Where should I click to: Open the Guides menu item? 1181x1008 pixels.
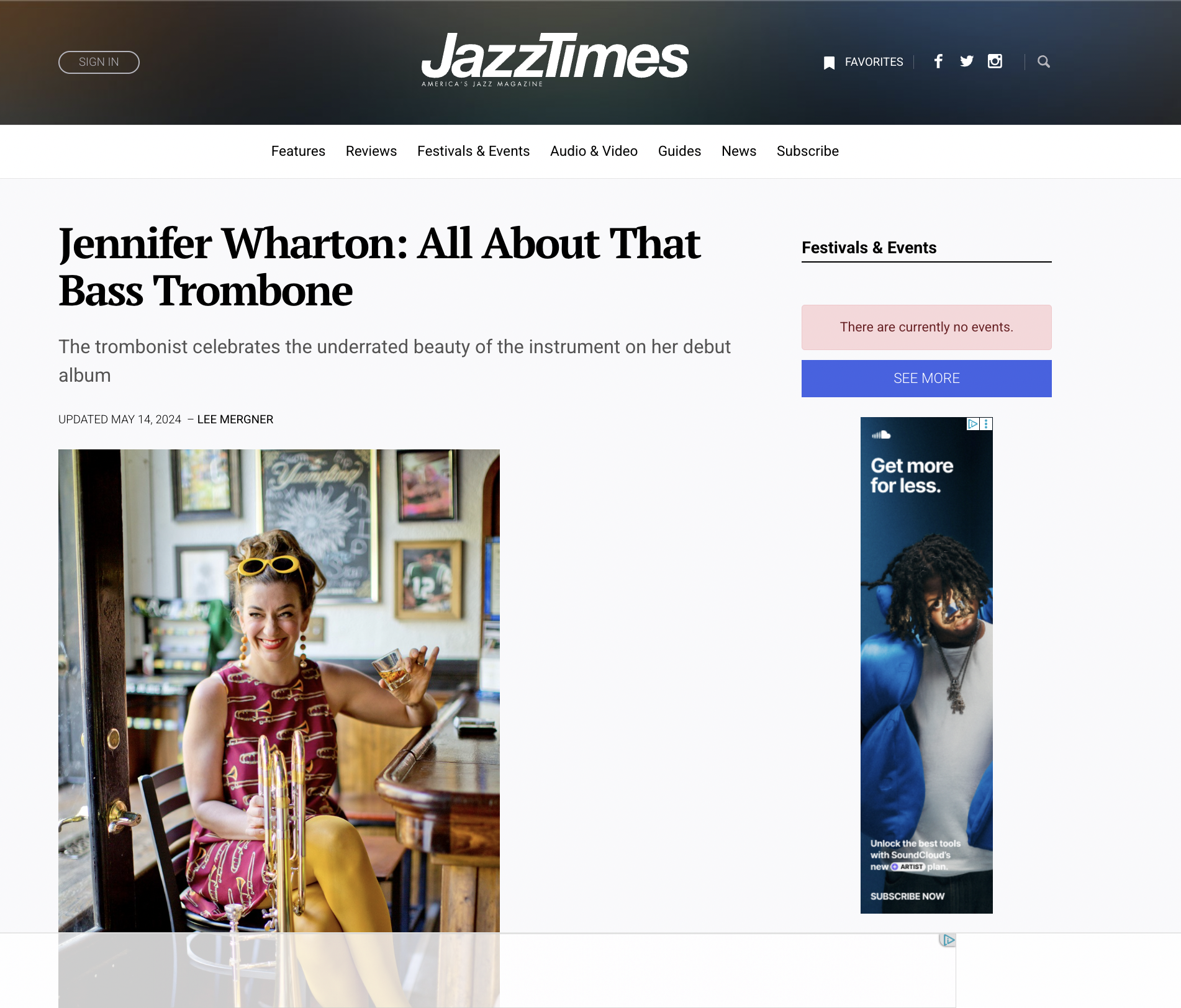[679, 151]
